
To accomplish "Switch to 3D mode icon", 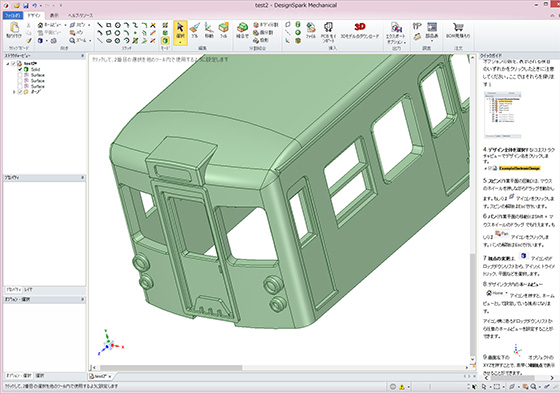I will pos(165,41).
